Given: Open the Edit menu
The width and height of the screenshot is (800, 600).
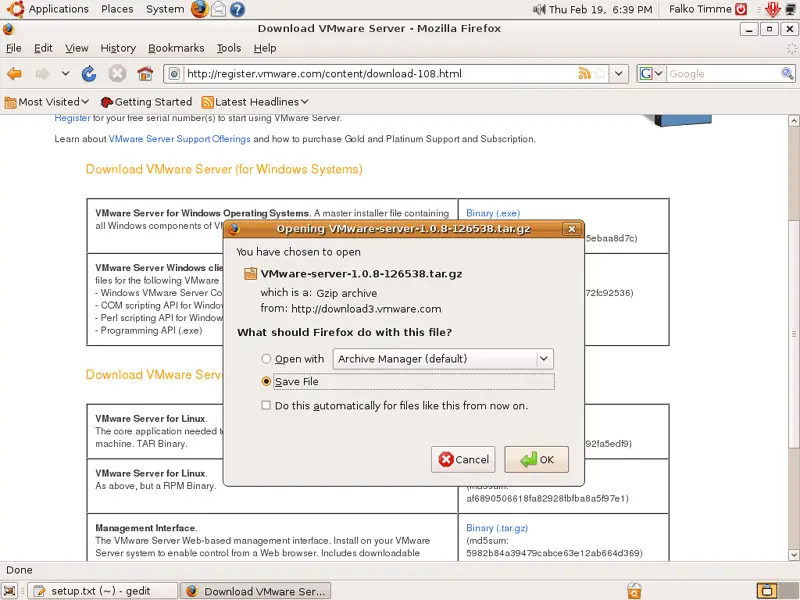Looking at the screenshot, I should [43, 48].
